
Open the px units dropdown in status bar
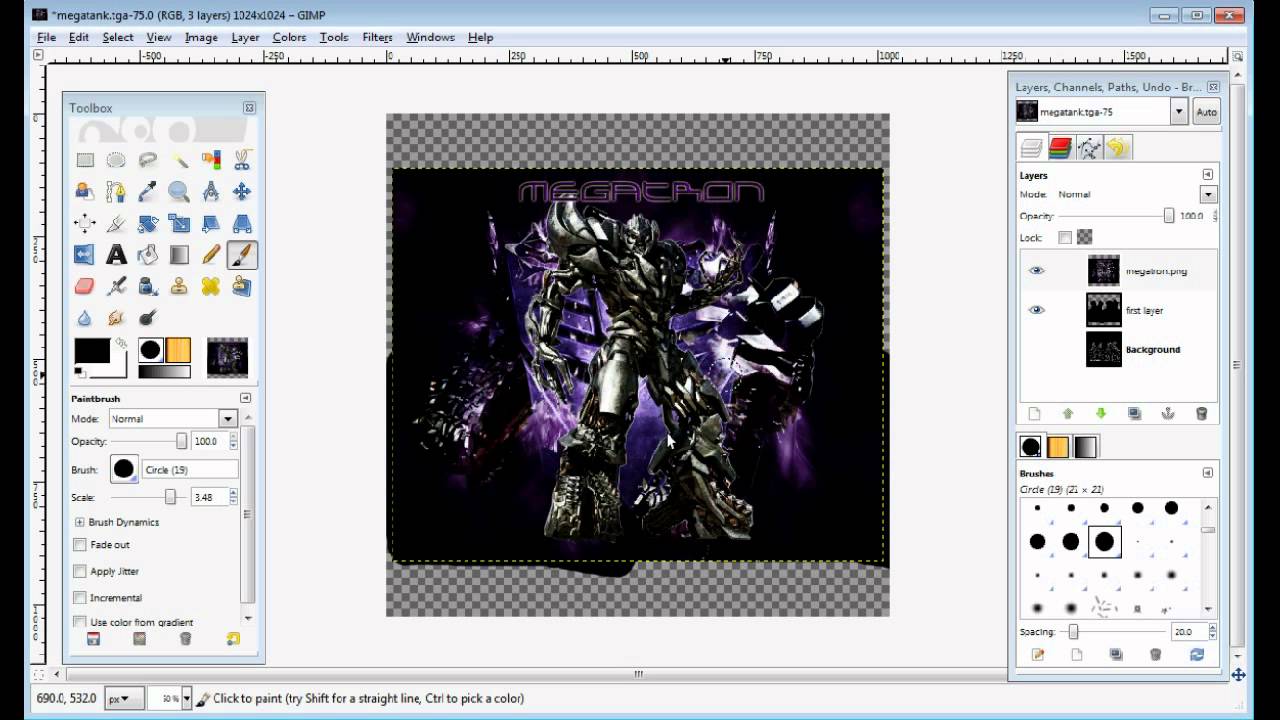point(126,698)
